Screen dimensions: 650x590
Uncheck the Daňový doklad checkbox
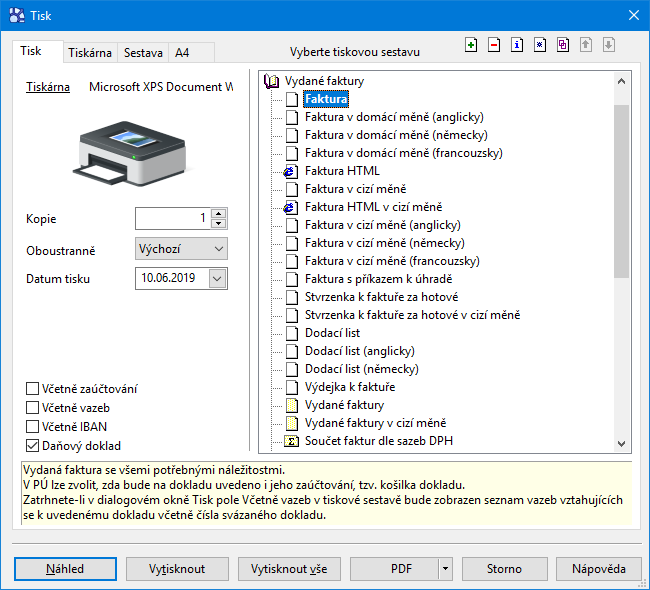pos(34,446)
